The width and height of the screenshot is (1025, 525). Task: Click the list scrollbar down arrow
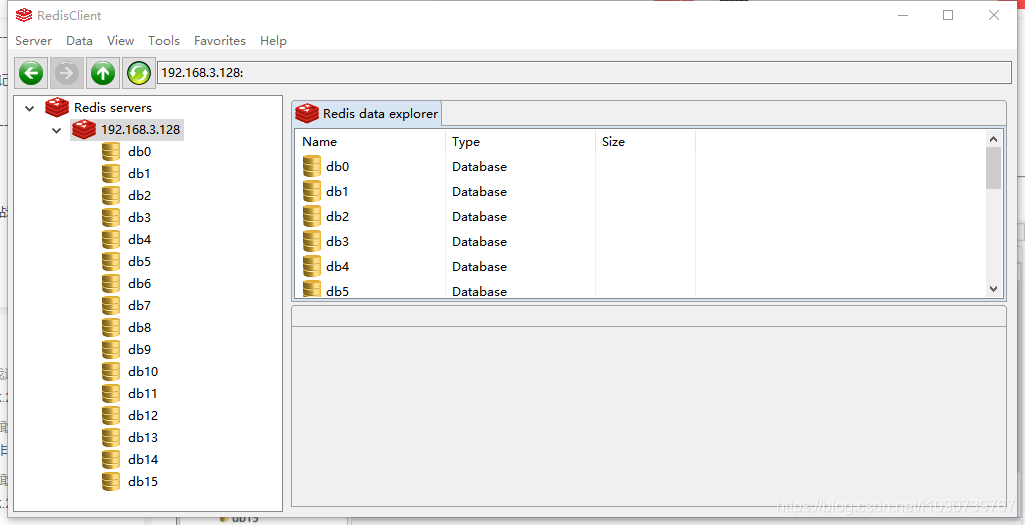(x=993, y=288)
